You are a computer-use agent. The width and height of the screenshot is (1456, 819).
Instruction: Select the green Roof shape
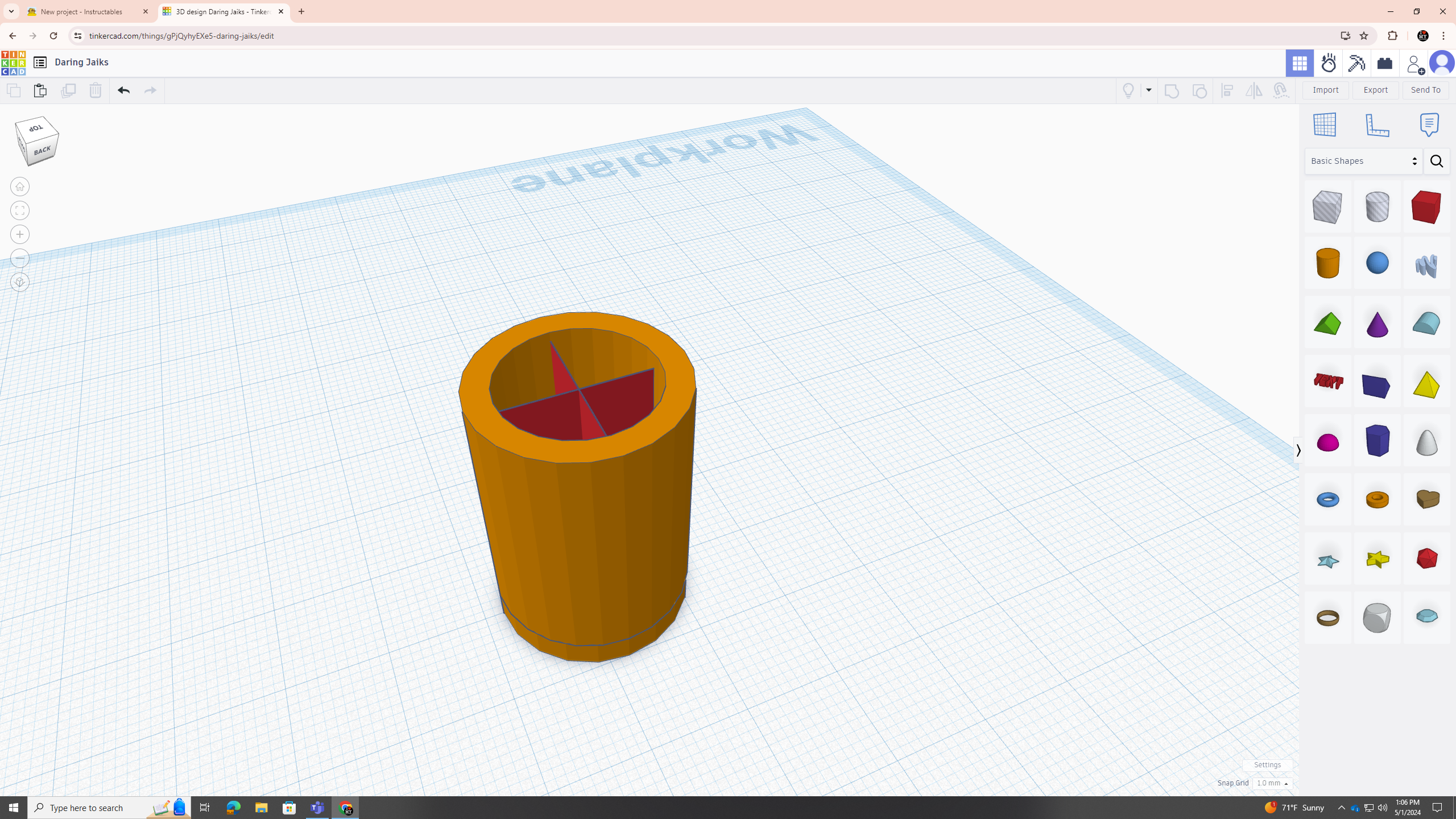(x=1327, y=323)
